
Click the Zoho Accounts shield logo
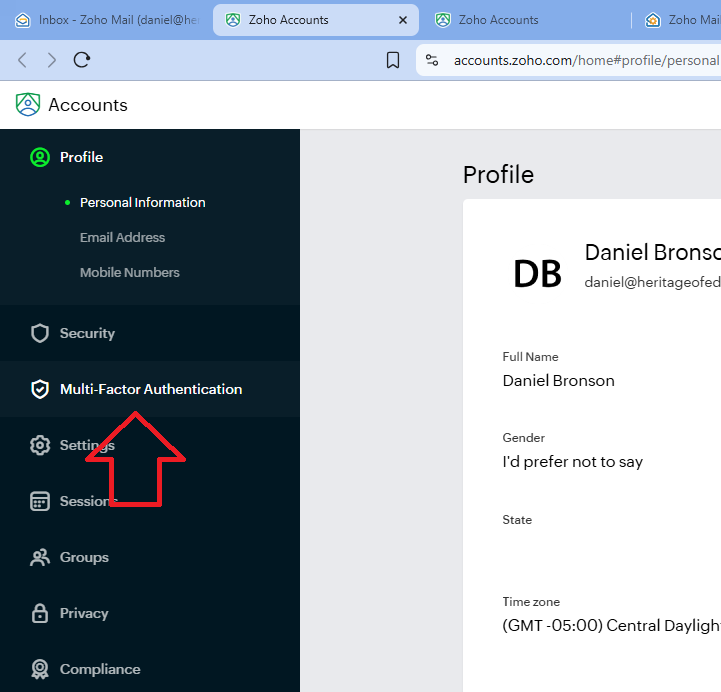point(28,104)
